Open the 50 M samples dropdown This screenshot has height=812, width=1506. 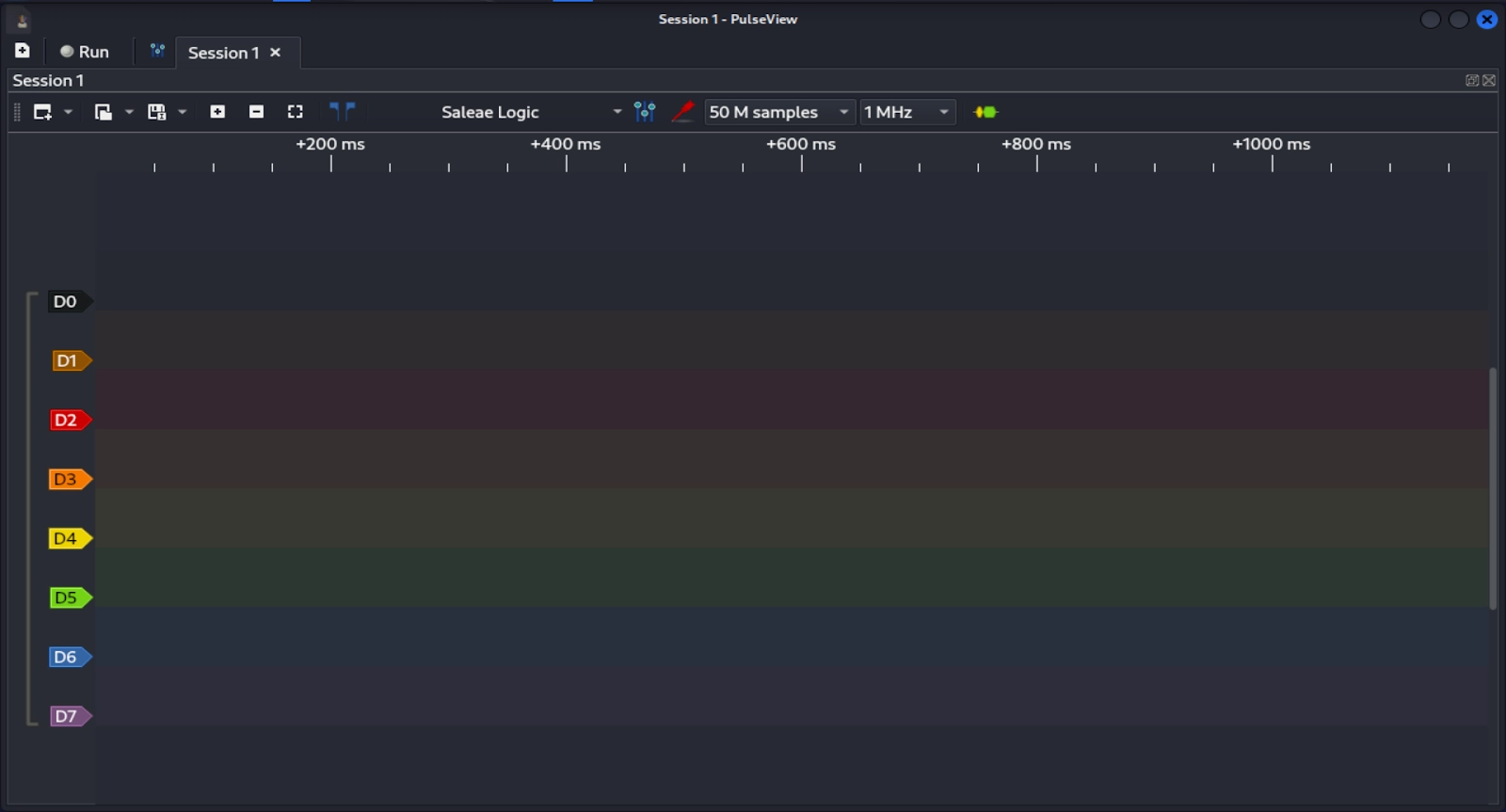click(x=779, y=112)
